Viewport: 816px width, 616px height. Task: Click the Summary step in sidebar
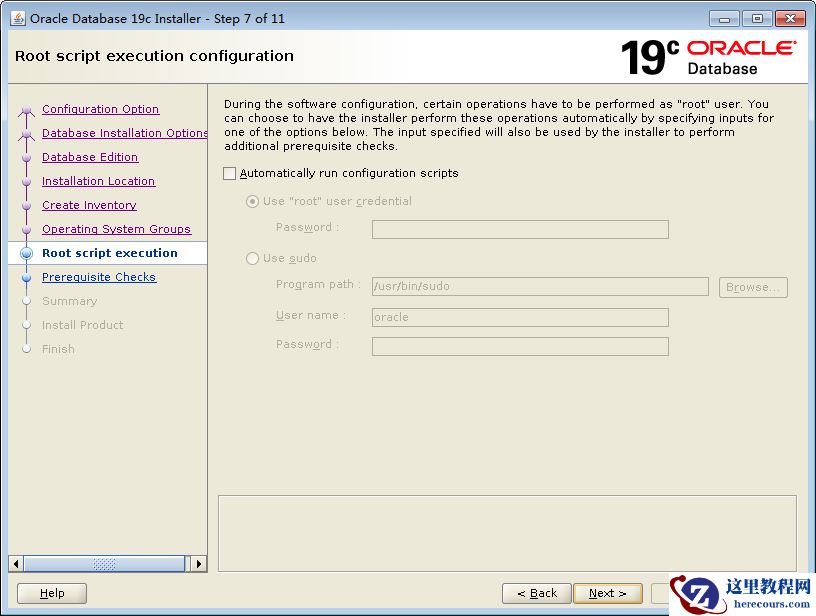pos(70,301)
